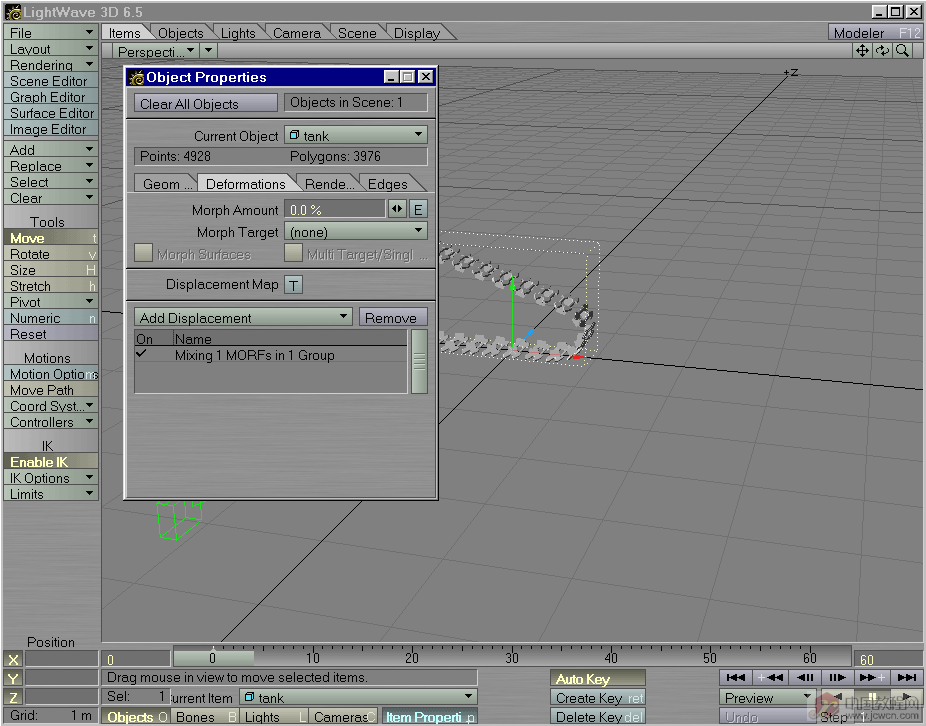Open the Preview dropdown
This screenshot has width=926, height=726.
(767, 698)
